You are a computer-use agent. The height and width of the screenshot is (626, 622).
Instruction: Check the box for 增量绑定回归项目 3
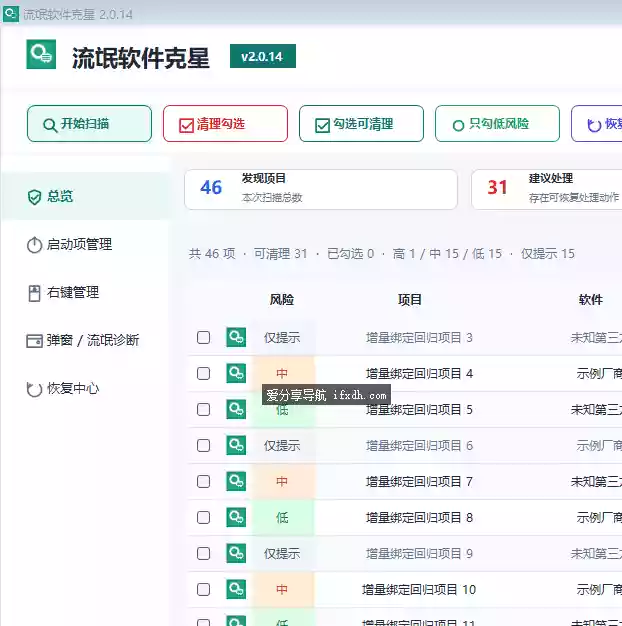(x=204, y=337)
